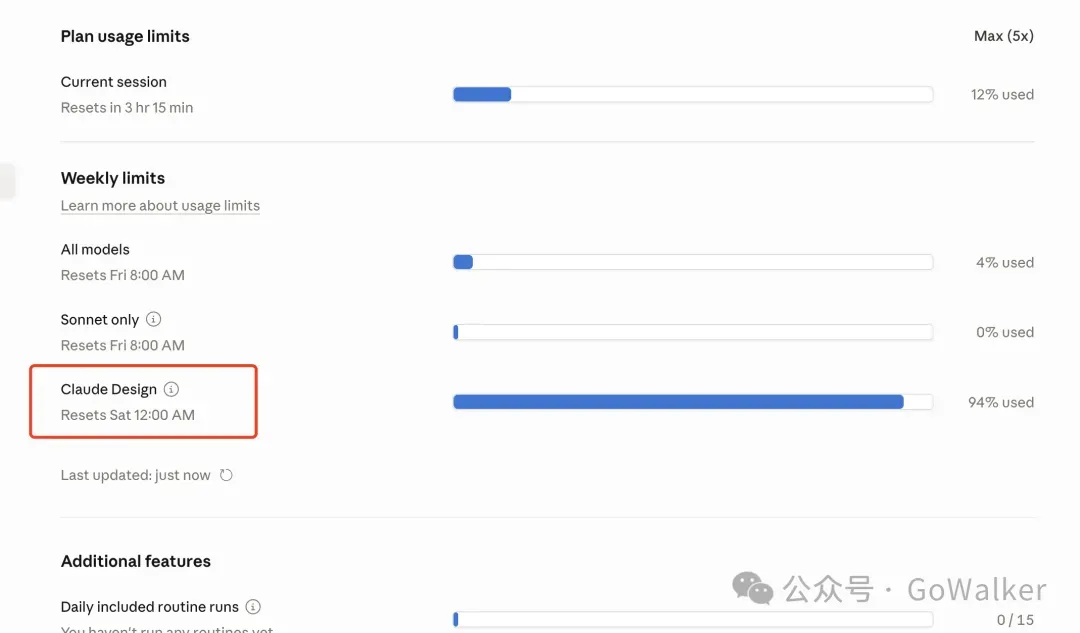Screen dimensions: 1080x633
Task: Click the Current session usage progress bar
Action: tap(692, 95)
